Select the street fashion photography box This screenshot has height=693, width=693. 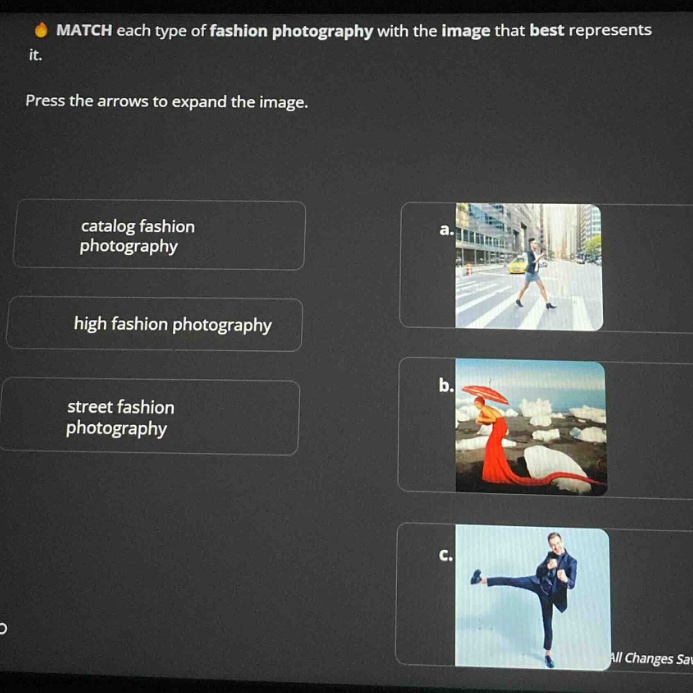150,416
